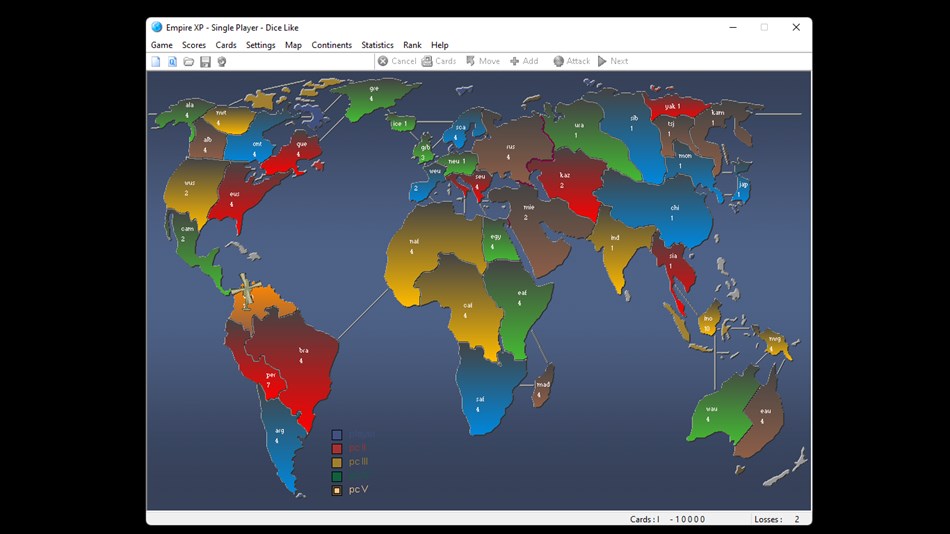Select the Move armies toolbar button

click(x=483, y=61)
